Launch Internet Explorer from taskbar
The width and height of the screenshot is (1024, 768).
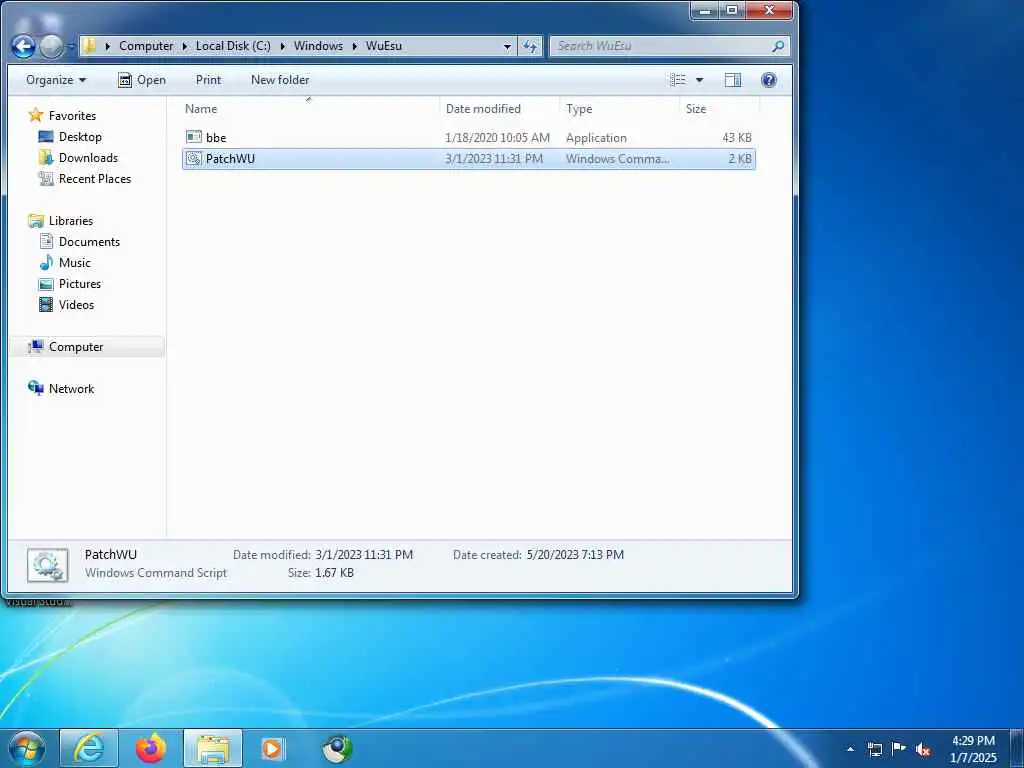[89, 748]
